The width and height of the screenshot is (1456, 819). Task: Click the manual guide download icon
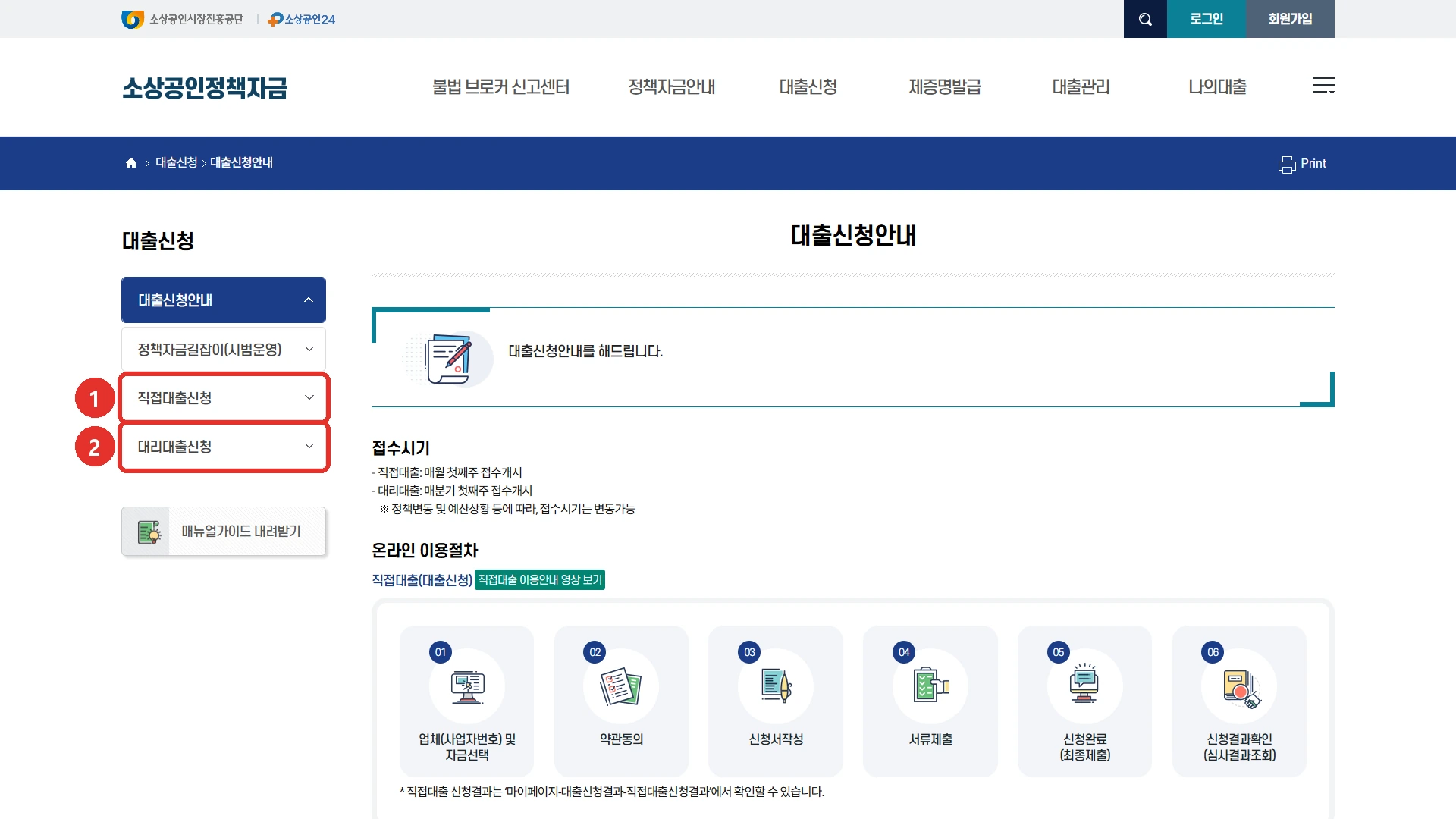pyautogui.click(x=149, y=532)
